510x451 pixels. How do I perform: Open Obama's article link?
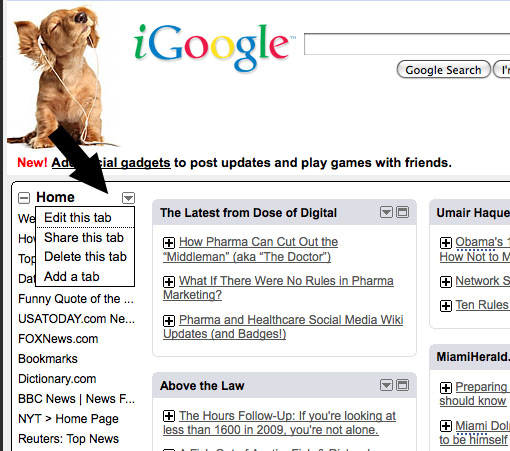click(x=475, y=249)
